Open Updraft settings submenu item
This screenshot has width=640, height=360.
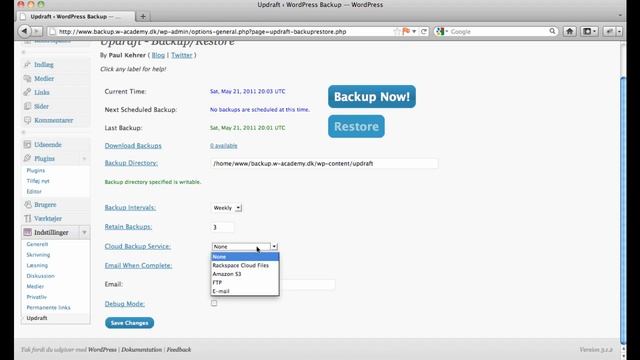tap(37, 318)
